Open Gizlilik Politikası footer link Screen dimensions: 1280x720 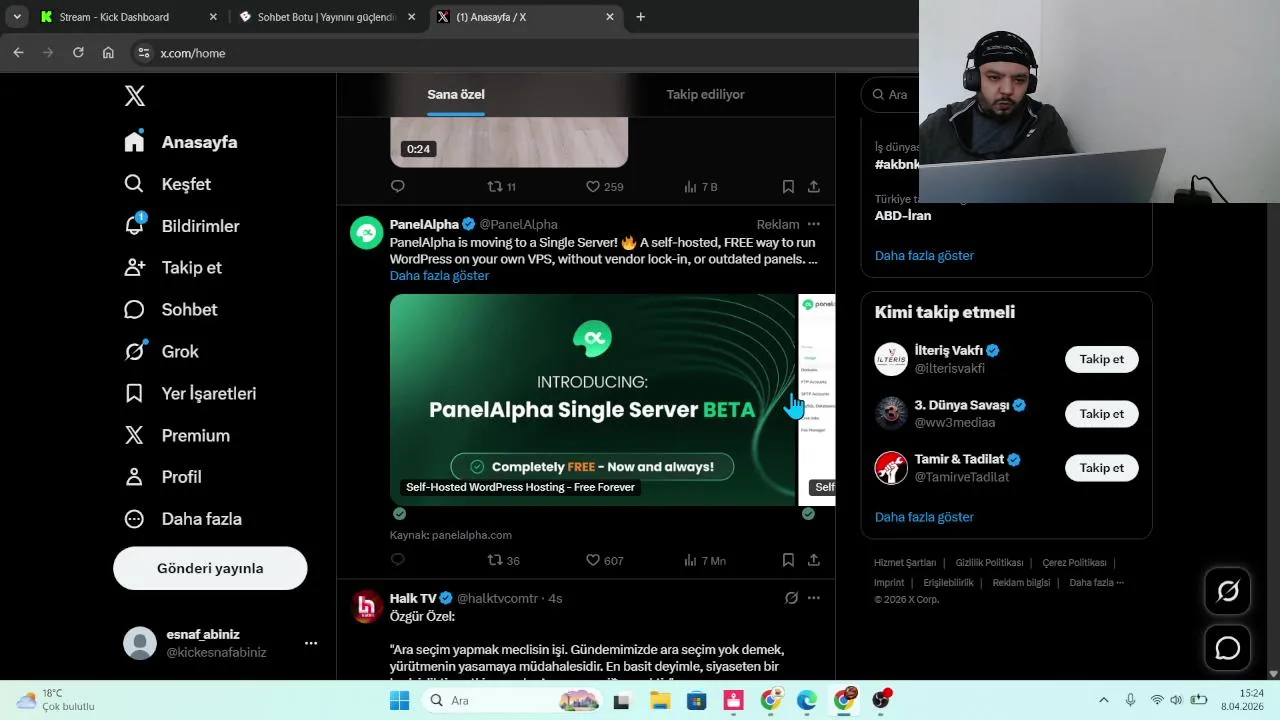tap(989, 563)
